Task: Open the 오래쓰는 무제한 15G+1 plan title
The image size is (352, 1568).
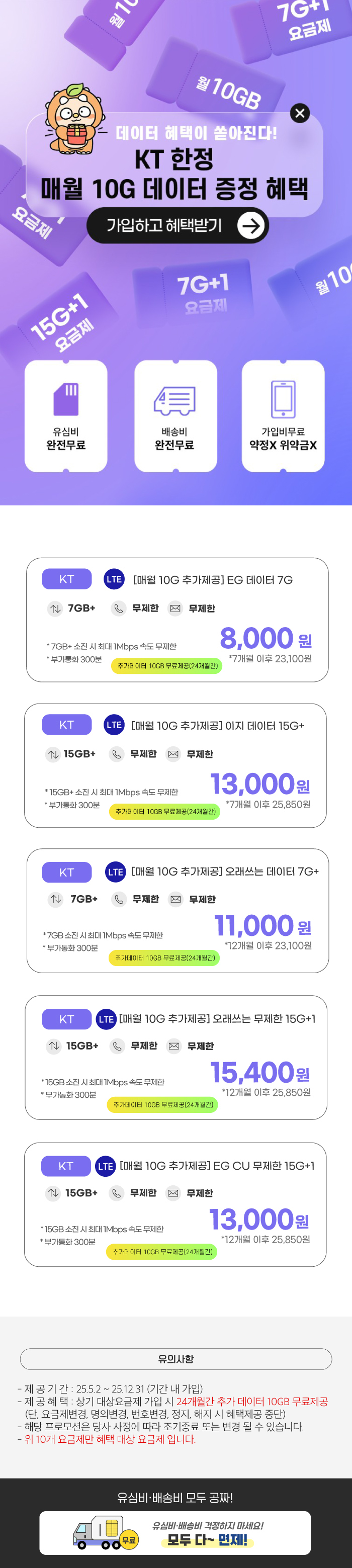Action: tap(217, 1018)
